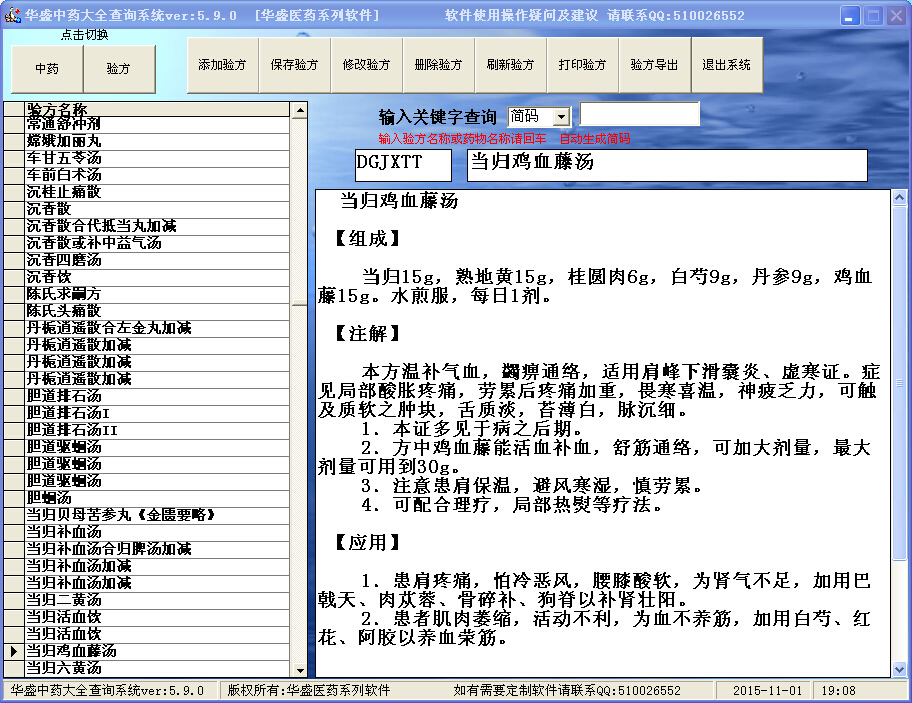Click the list scrollbar down arrow

click(x=299, y=668)
